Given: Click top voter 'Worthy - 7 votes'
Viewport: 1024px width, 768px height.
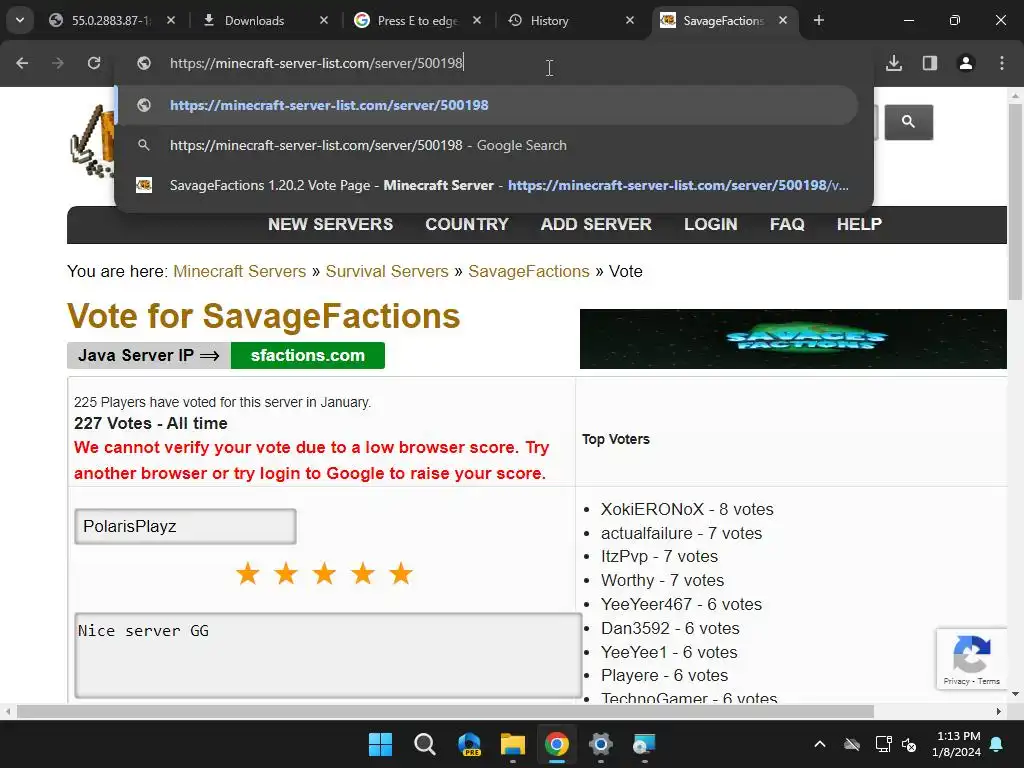Looking at the screenshot, I should coord(662,581).
